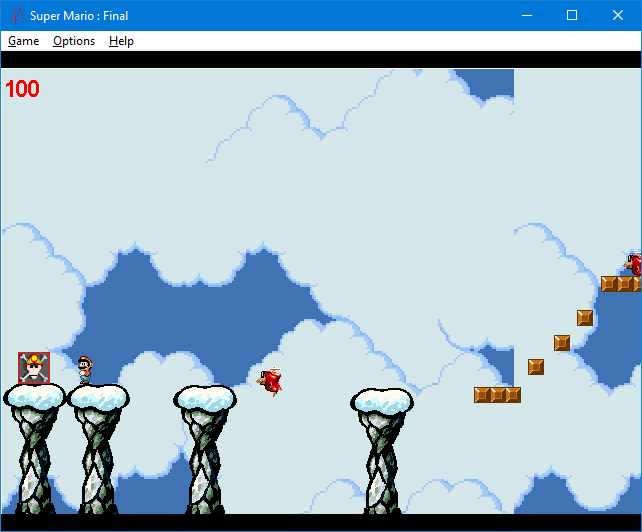642x532 pixels.
Task: Click the lower three-brick platform
Action: 497,395
